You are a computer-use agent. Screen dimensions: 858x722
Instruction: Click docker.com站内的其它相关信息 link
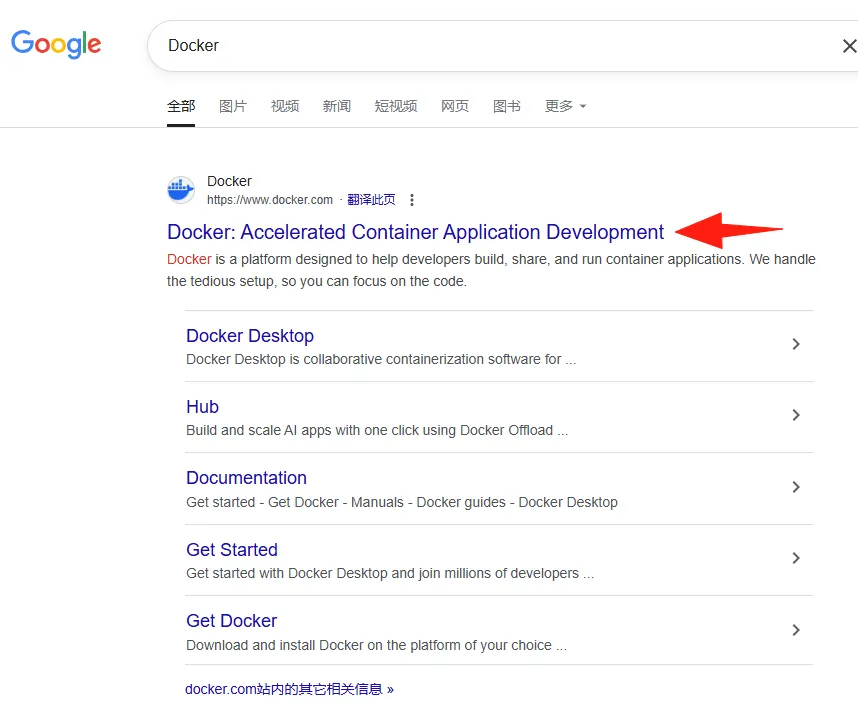(289, 689)
